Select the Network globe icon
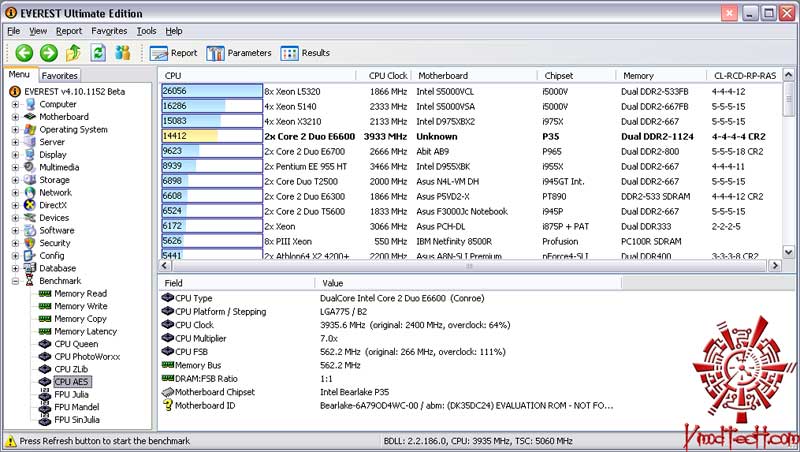The image size is (800, 452). click(30, 192)
